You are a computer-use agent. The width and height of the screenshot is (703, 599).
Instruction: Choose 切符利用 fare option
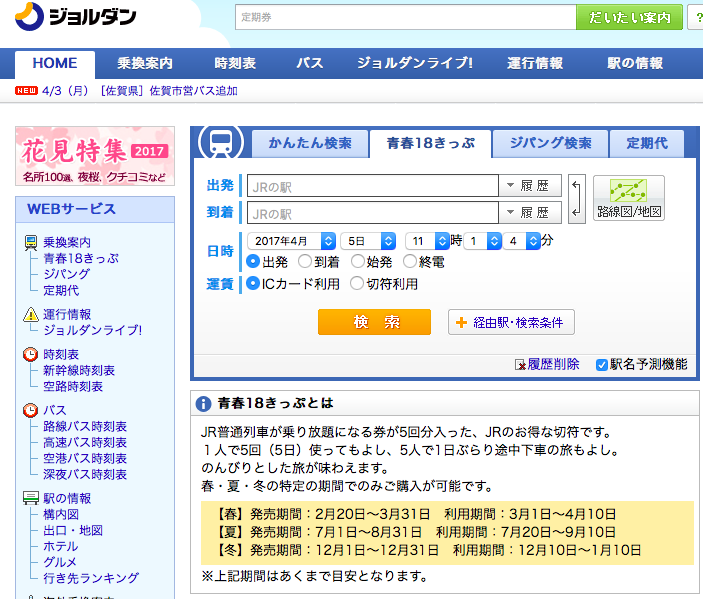click(x=357, y=283)
